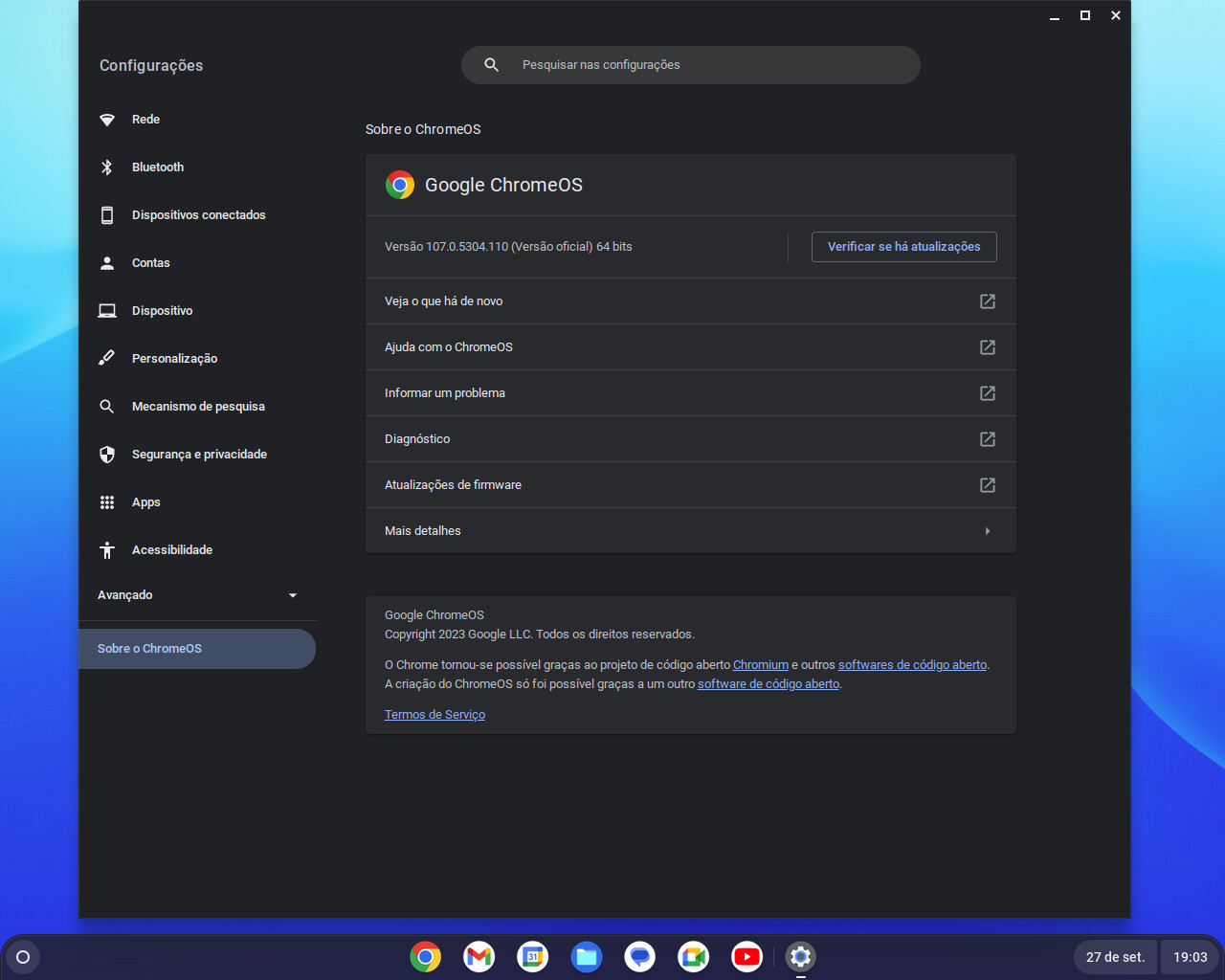Click the Versão 107.0.5304.110 text

click(x=508, y=247)
